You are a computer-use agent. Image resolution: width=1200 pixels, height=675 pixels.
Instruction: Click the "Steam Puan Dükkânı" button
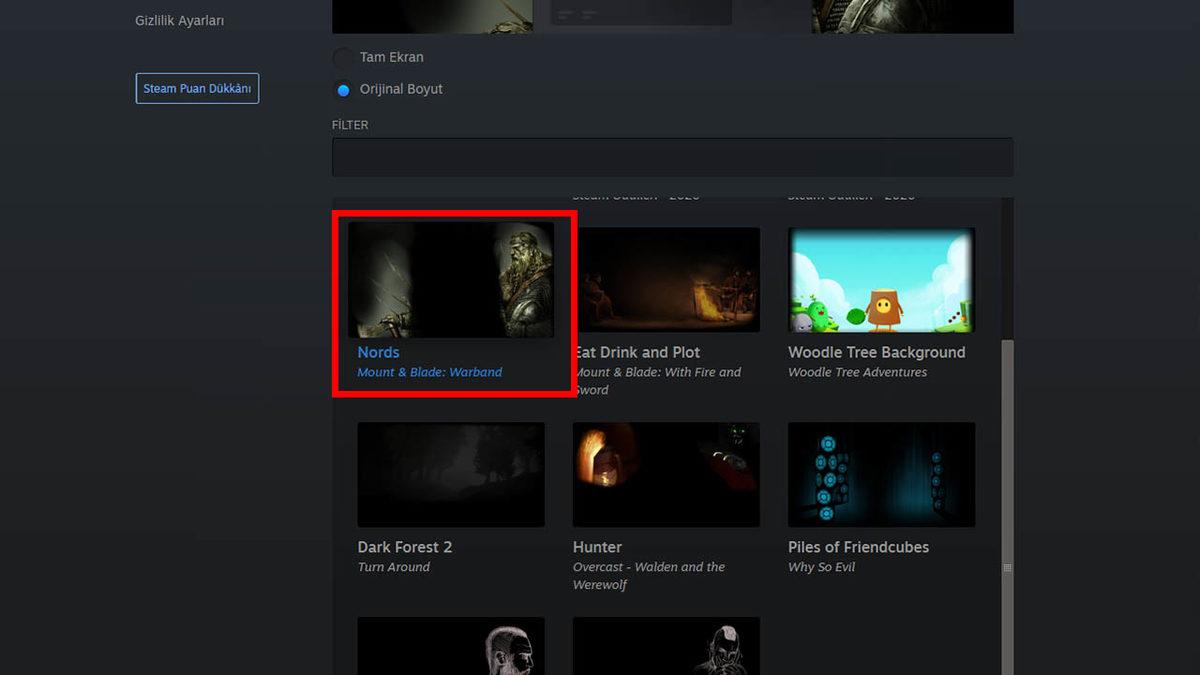[197, 88]
